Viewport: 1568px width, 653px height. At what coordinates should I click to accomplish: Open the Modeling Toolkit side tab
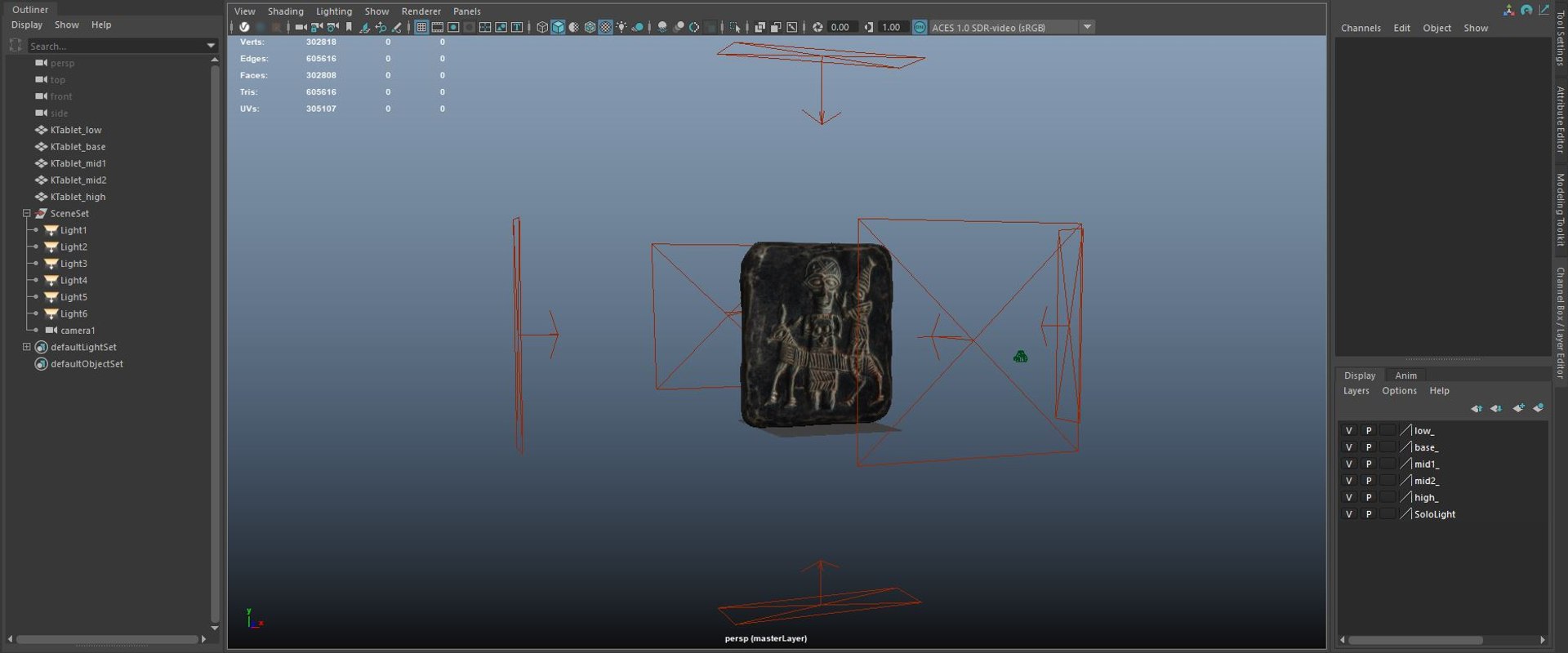click(1560, 210)
